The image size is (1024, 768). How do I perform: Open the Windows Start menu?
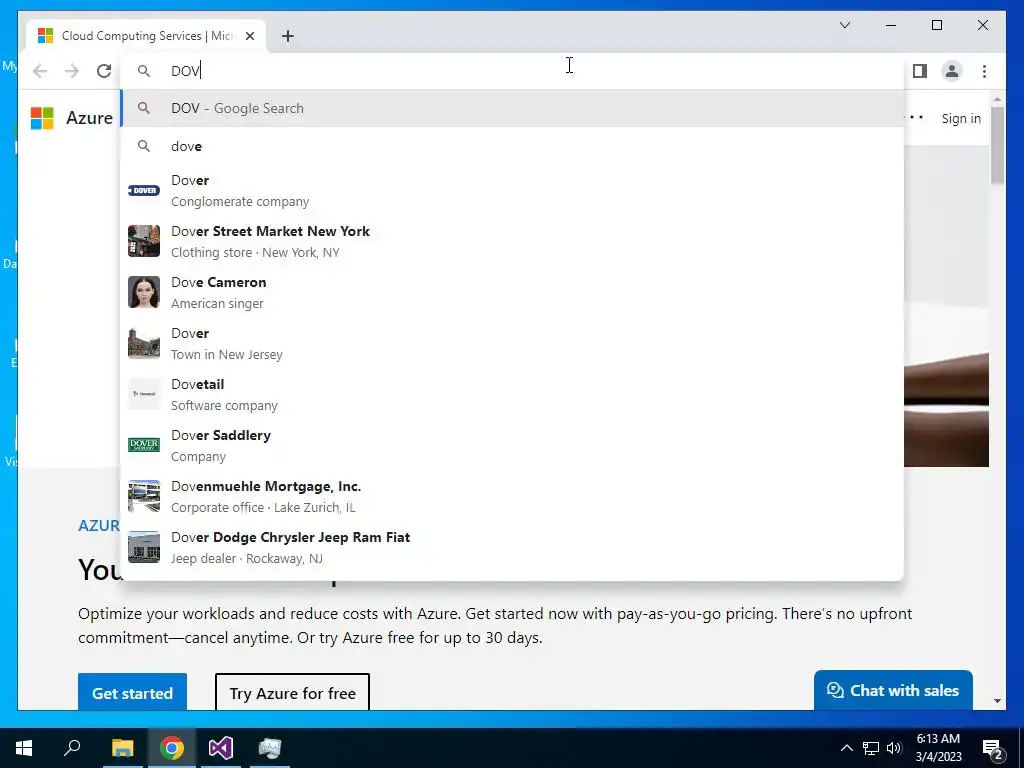tap(24, 748)
